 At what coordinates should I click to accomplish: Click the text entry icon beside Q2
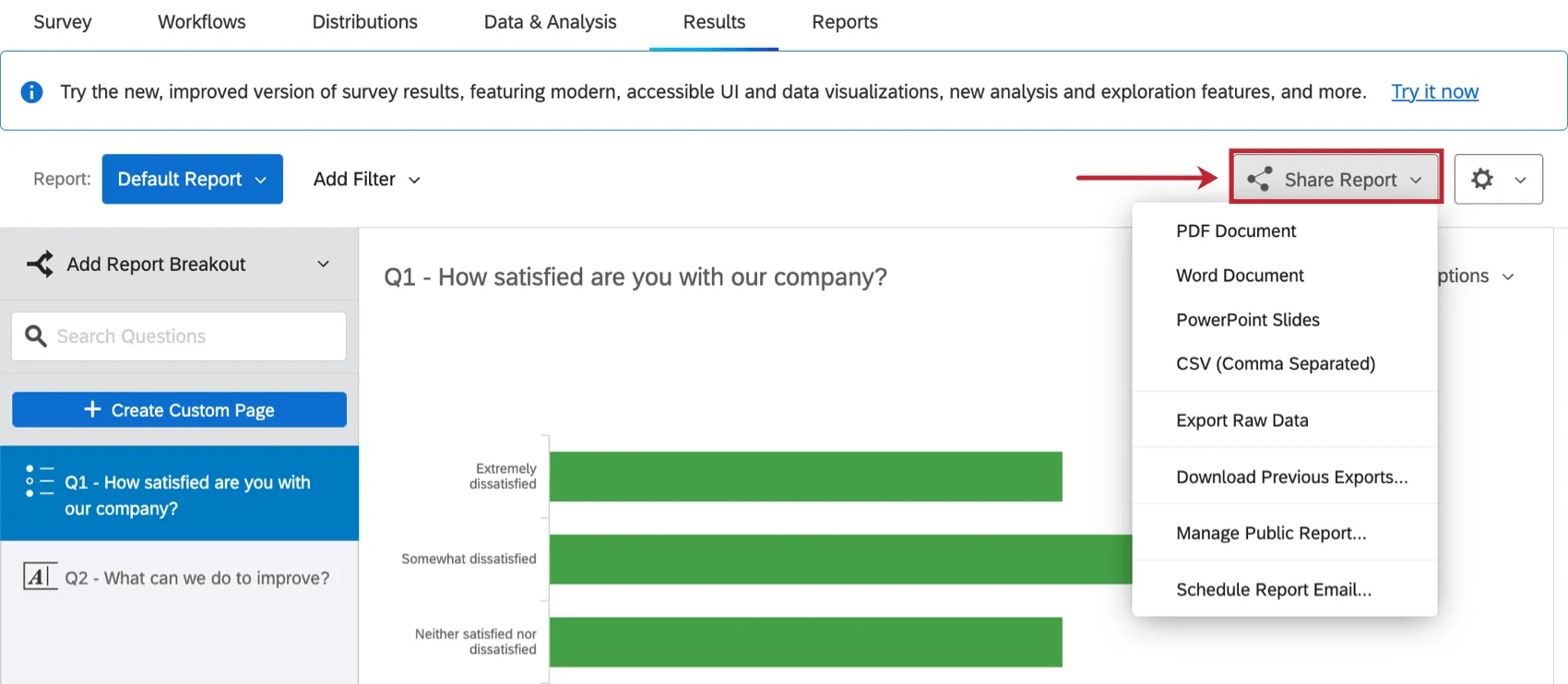pos(41,577)
